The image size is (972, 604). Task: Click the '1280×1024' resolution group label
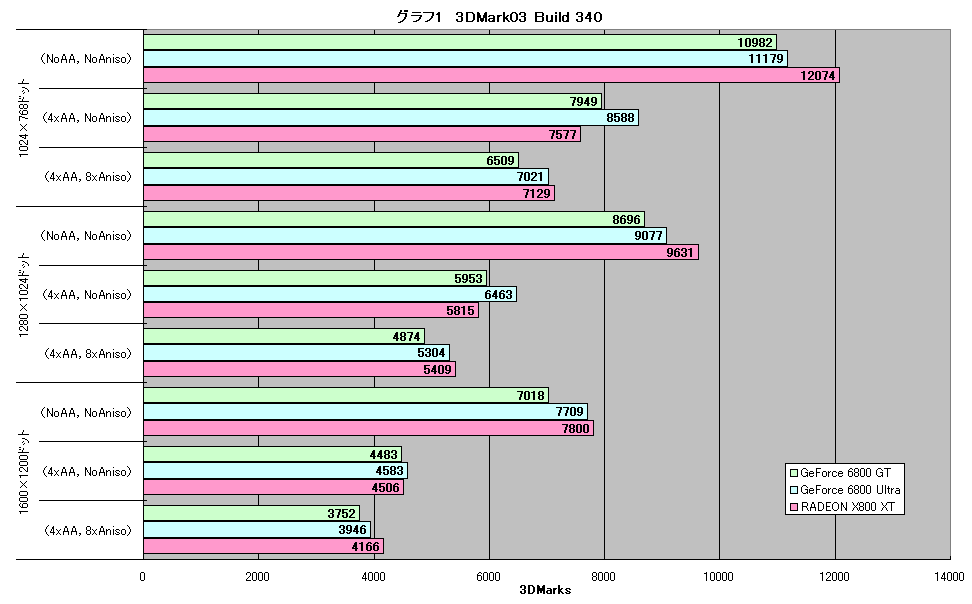coord(24,295)
